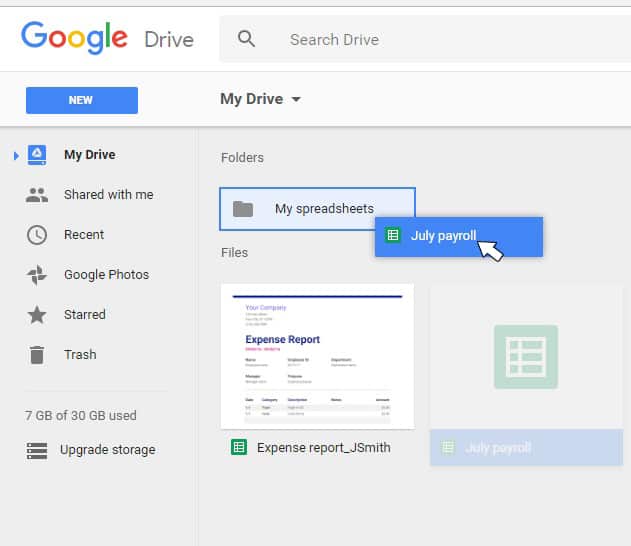Viewport: 631px width, 546px height.
Task: Click the Upgrade storage icon
Action: [x=37, y=450]
